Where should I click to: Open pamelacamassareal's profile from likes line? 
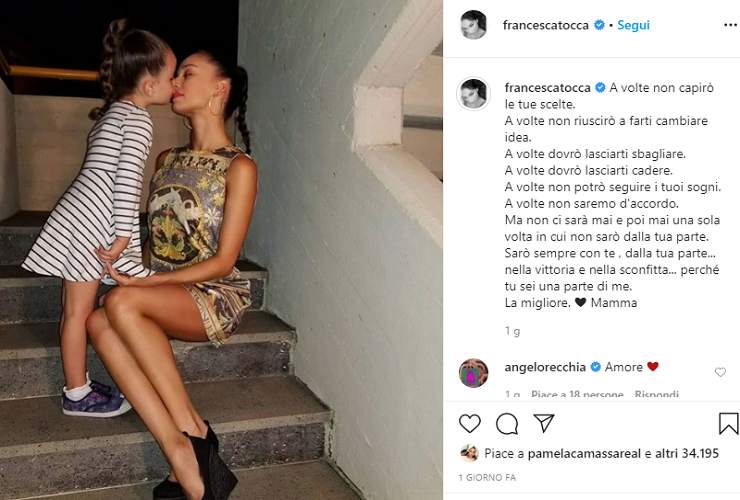[584, 453]
